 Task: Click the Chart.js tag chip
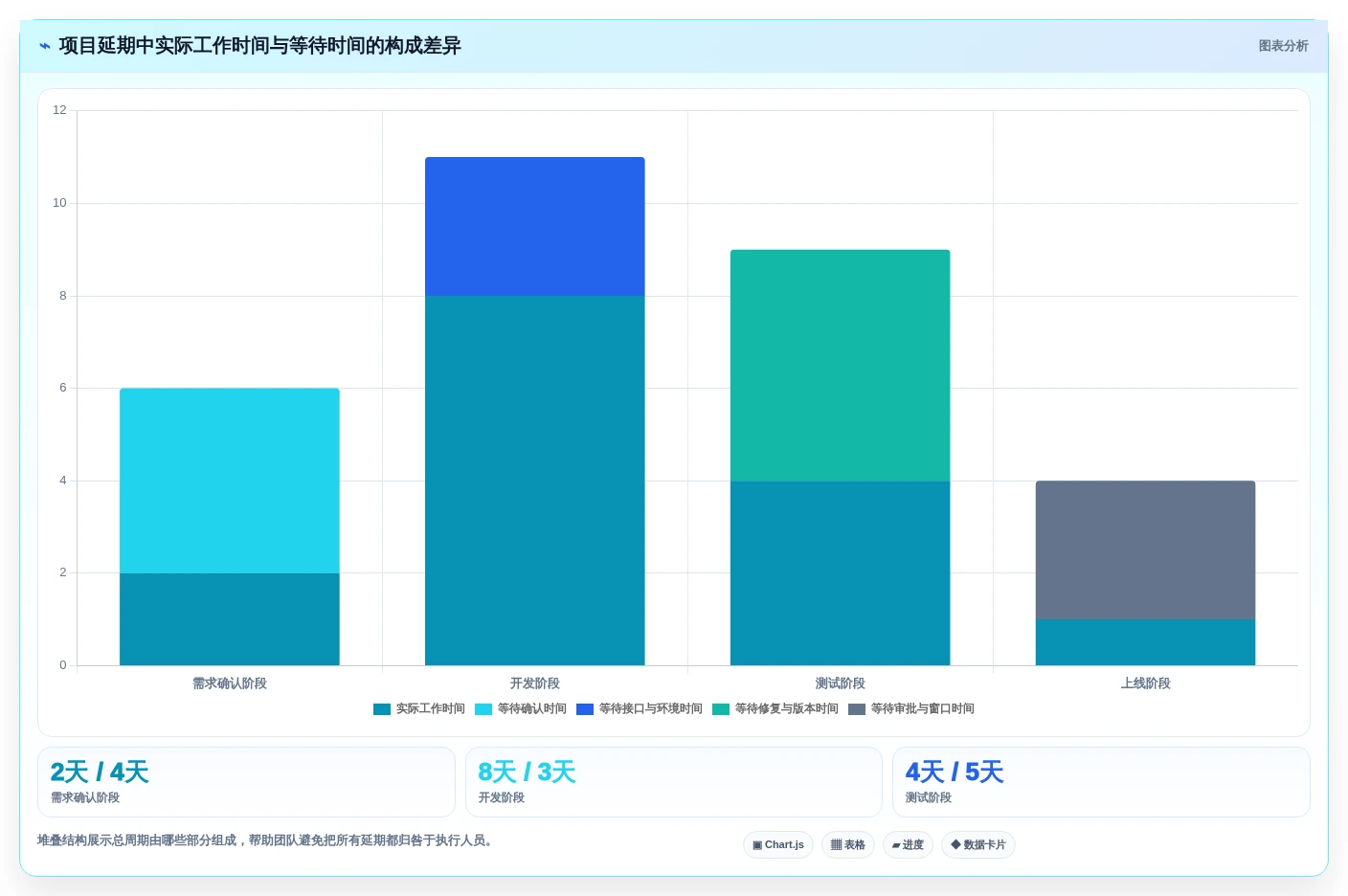tap(778, 845)
